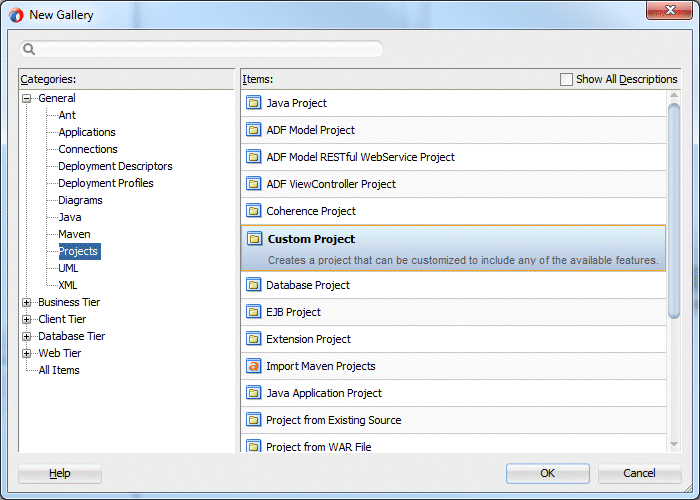Select Project from WAR File item

(454, 443)
